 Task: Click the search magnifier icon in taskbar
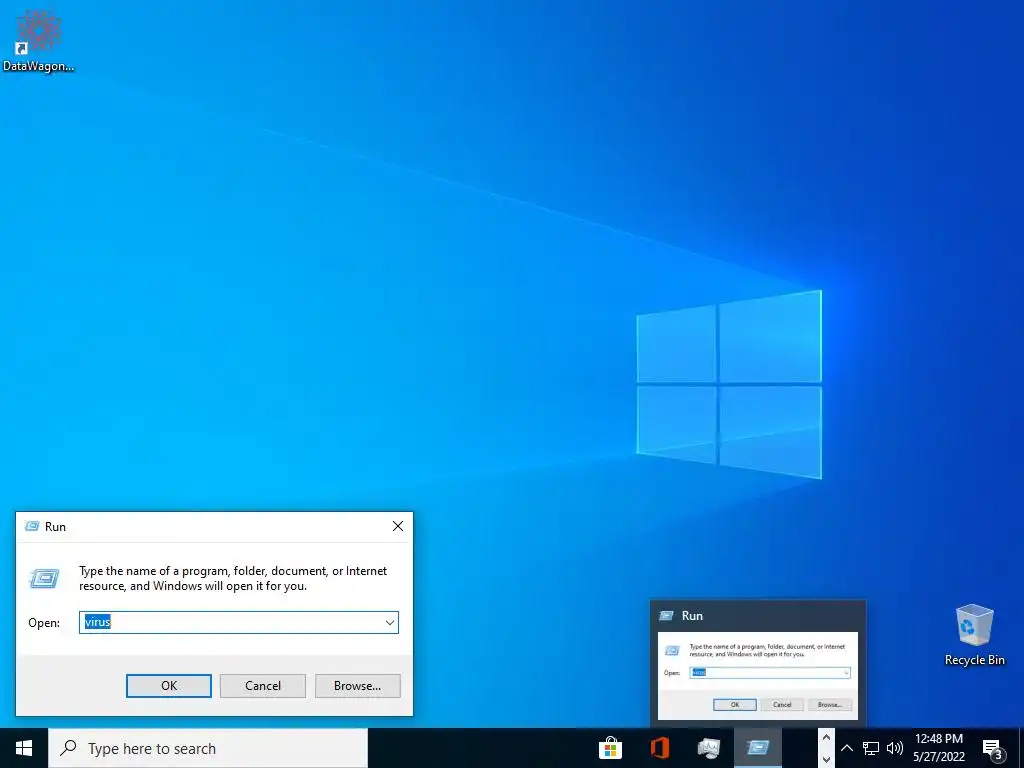68,748
